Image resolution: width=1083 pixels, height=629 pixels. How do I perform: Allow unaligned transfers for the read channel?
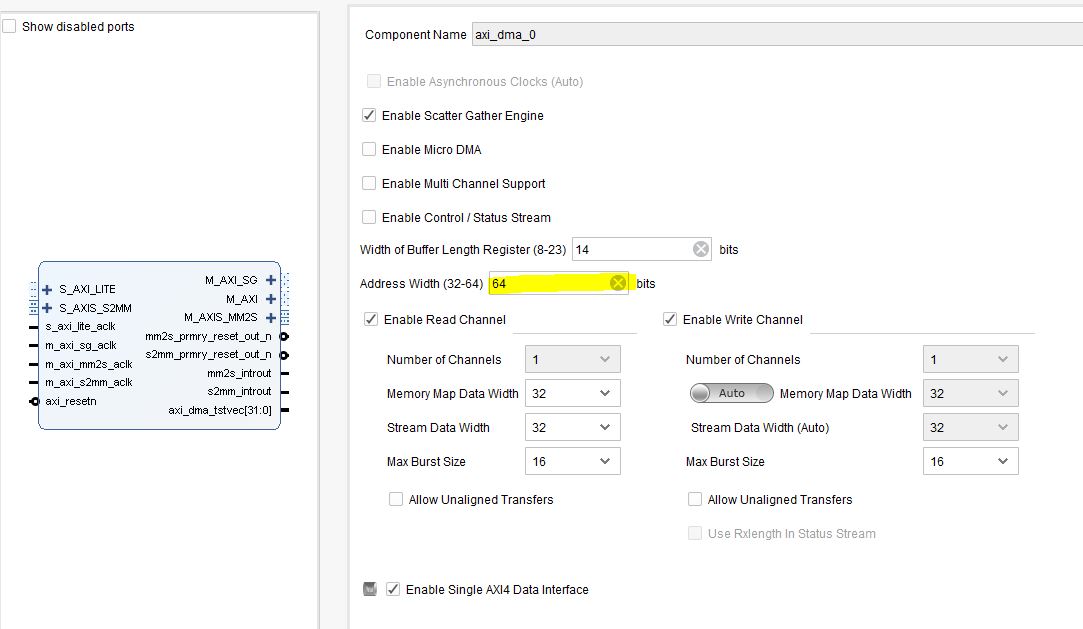(396, 499)
